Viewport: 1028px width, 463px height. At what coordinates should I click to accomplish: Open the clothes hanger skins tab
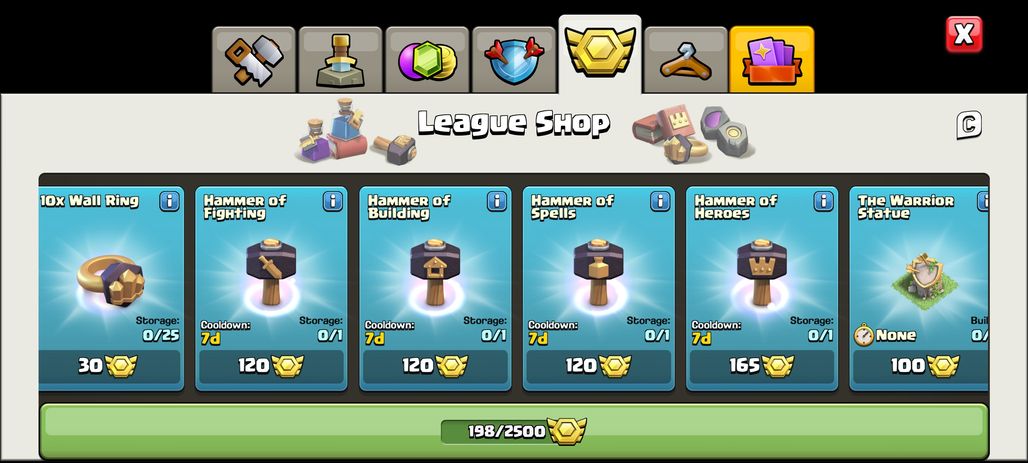686,60
